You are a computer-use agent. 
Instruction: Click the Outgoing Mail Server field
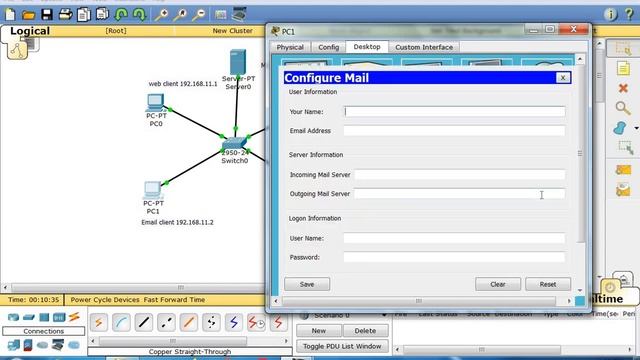tap(460, 194)
